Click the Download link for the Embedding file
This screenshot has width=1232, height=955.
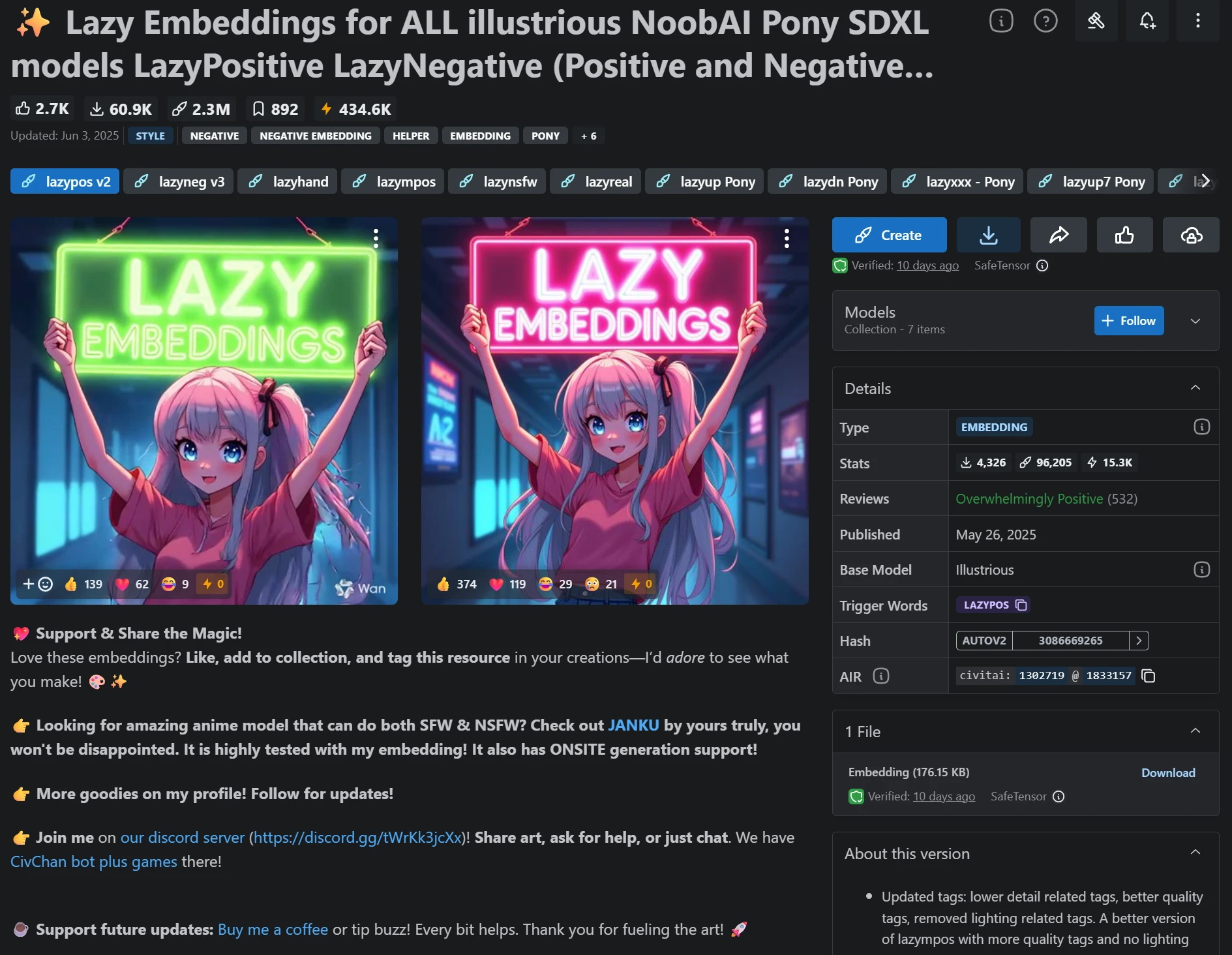point(1168,772)
